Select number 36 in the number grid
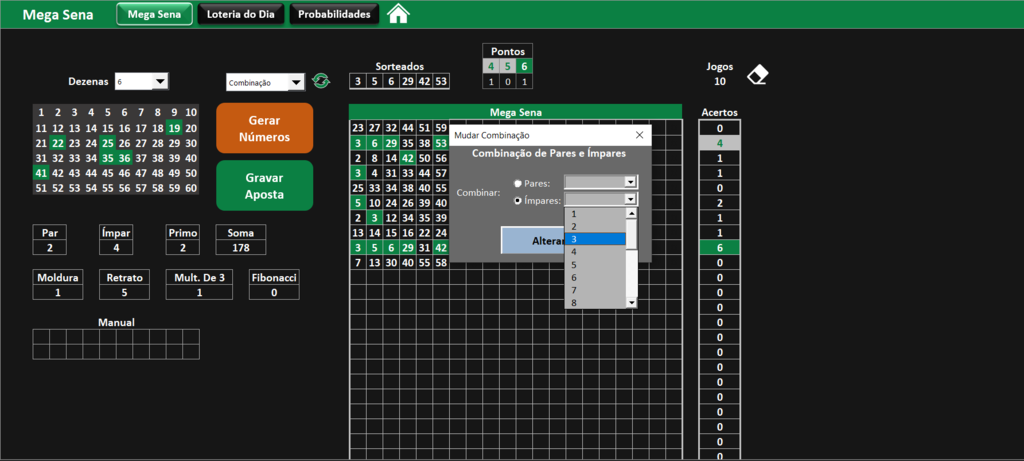1024x461 pixels. [x=124, y=159]
